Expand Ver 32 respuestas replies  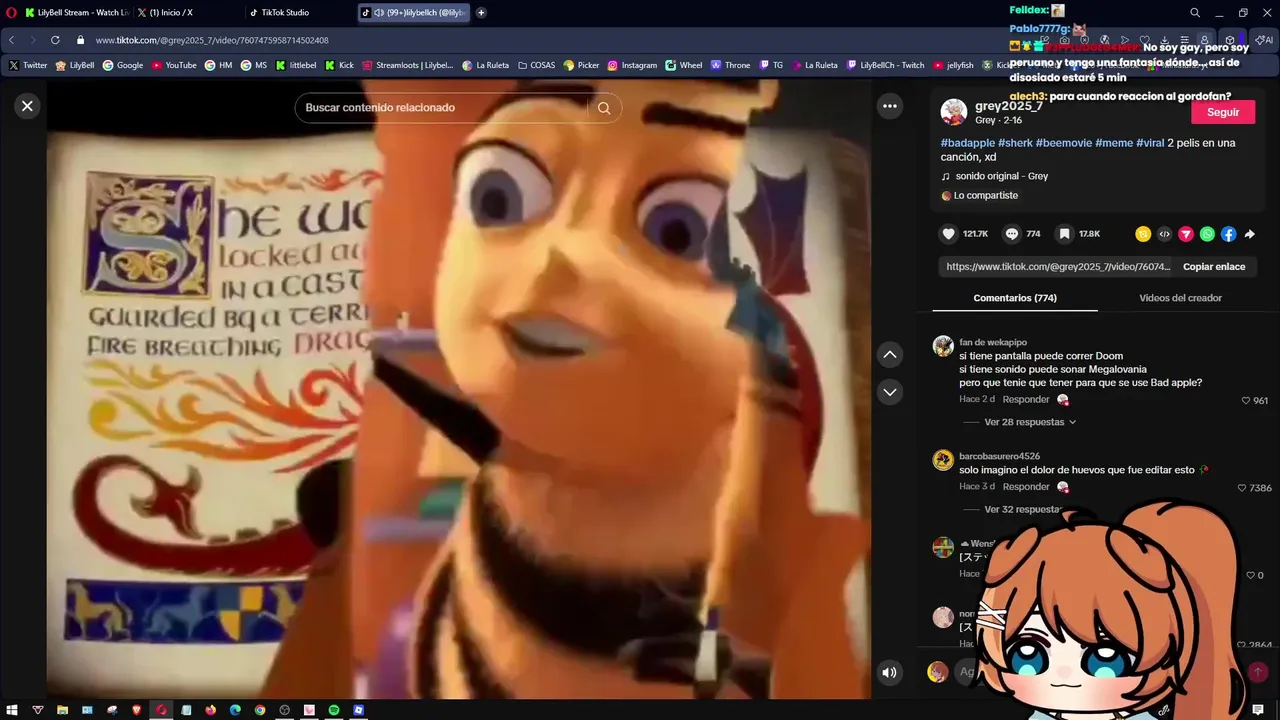coord(1023,509)
